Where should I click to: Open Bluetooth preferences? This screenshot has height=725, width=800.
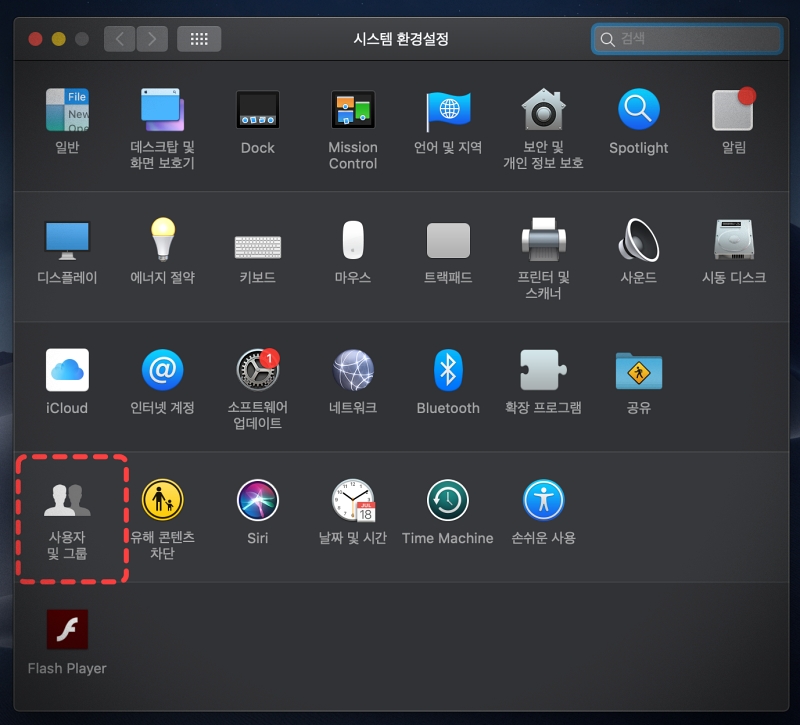[448, 370]
